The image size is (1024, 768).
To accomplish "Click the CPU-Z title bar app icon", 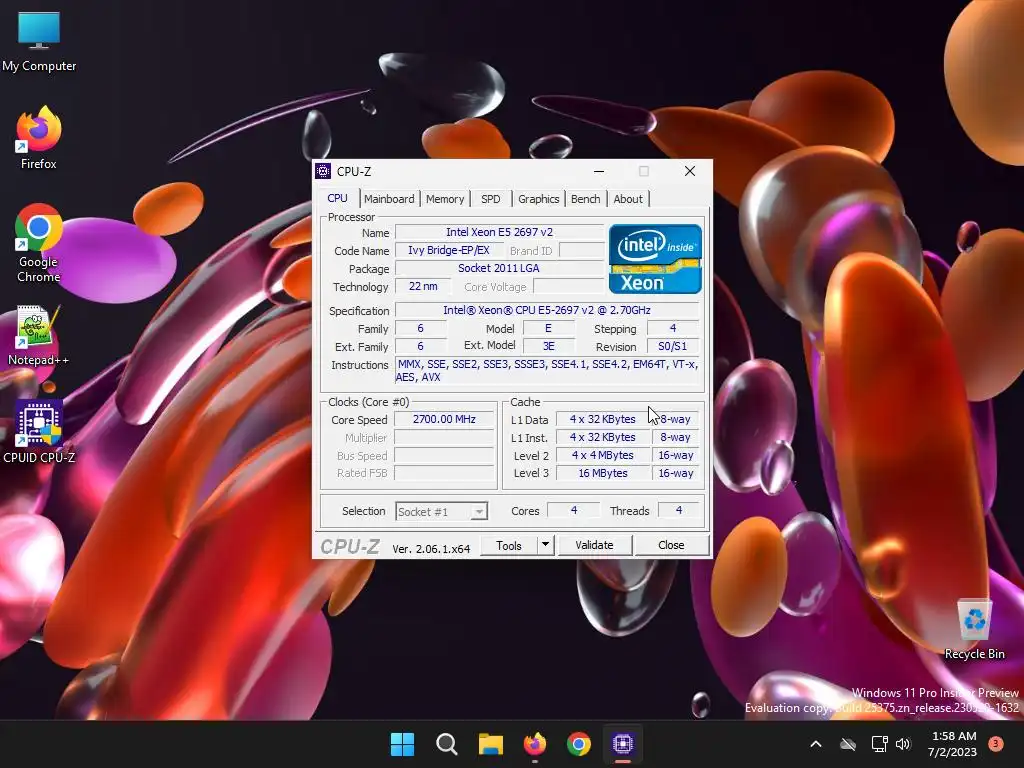I will (323, 171).
